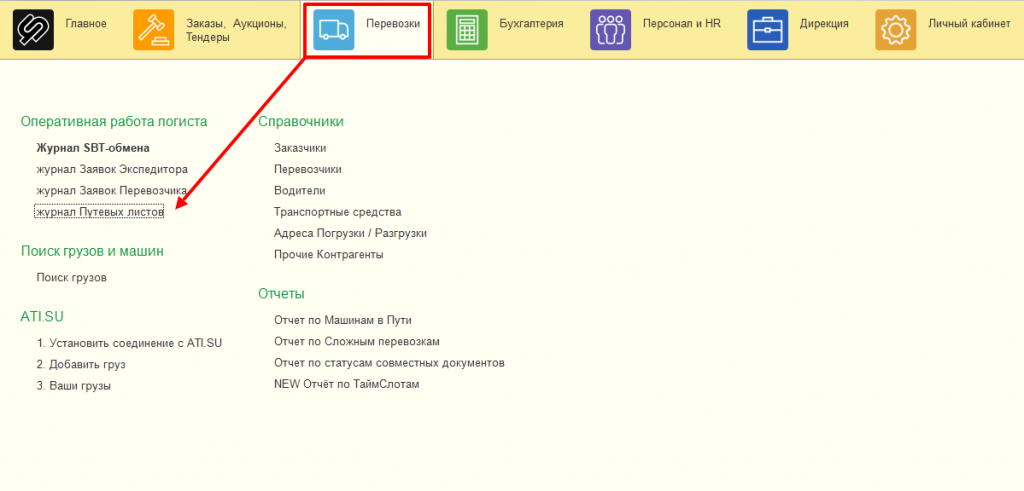This screenshot has height=491, width=1024.
Task: Open the Водители directory
Action: 300,191
